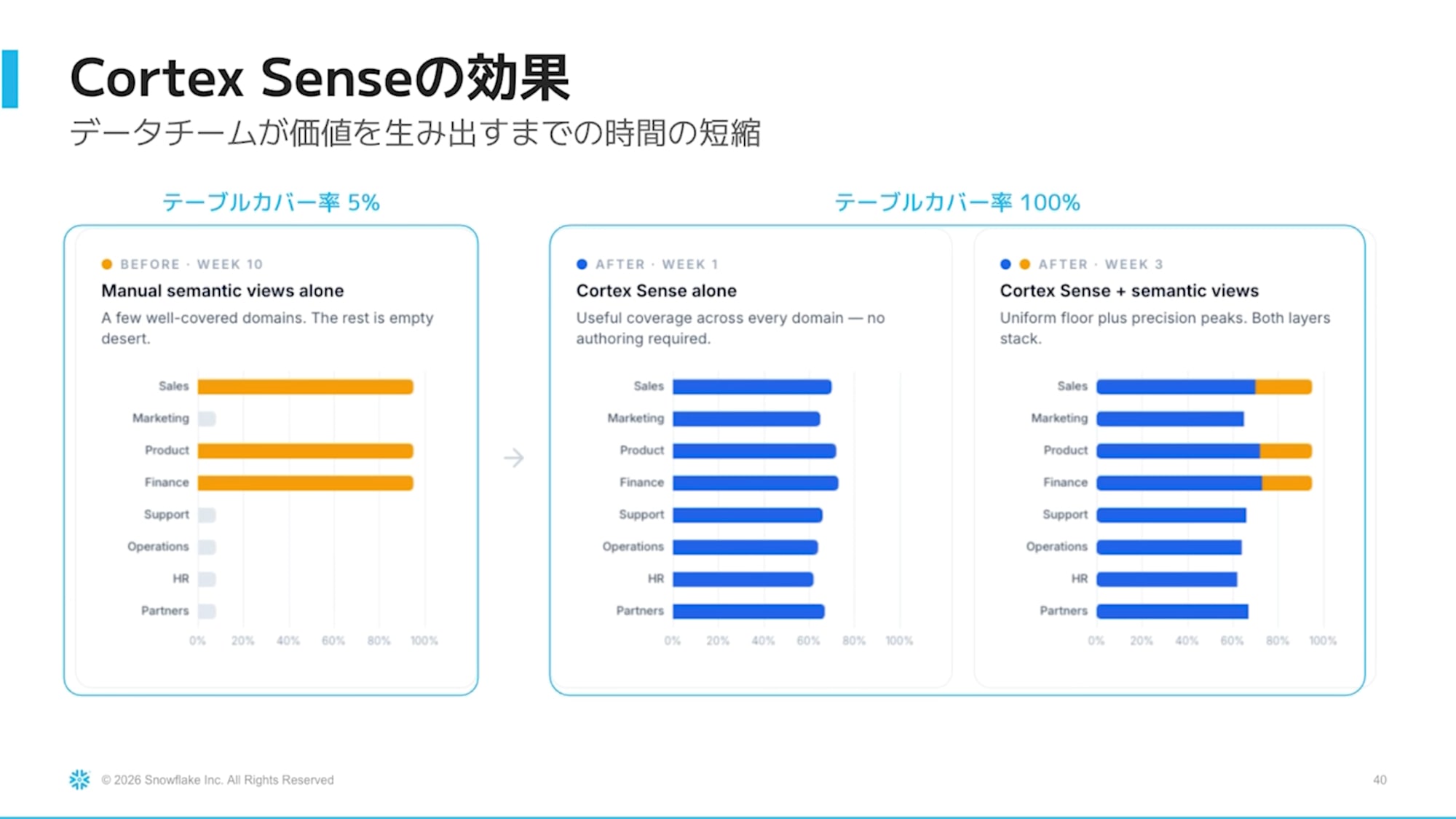Click 'AFTER · WEEK 1' label
This screenshot has height=819, width=1456.
tap(657, 264)
